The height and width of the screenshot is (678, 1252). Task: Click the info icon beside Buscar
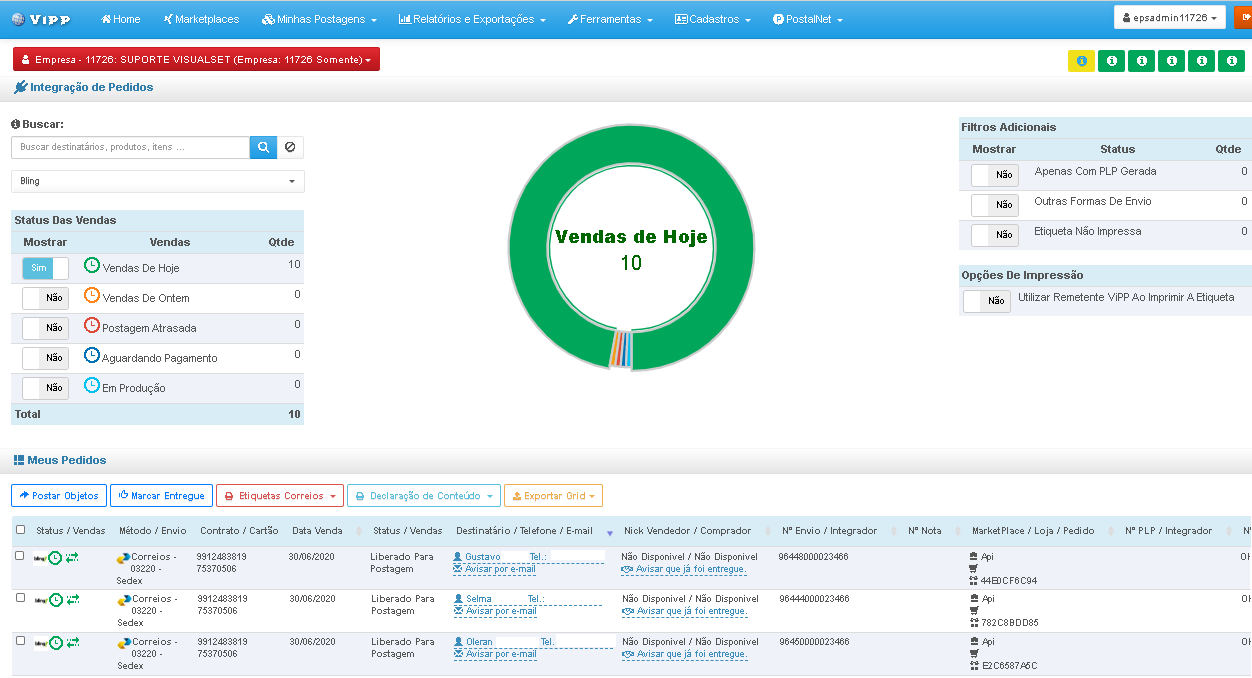16,124
